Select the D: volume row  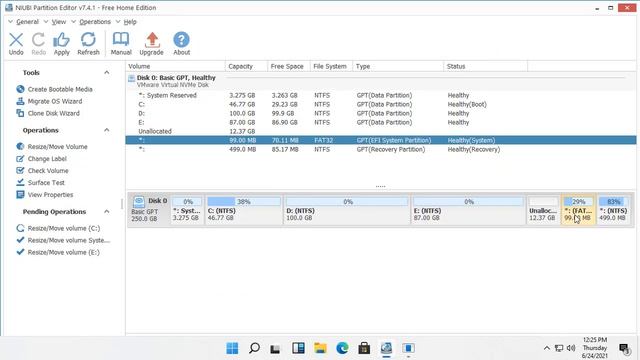click(x=381, y=113)
